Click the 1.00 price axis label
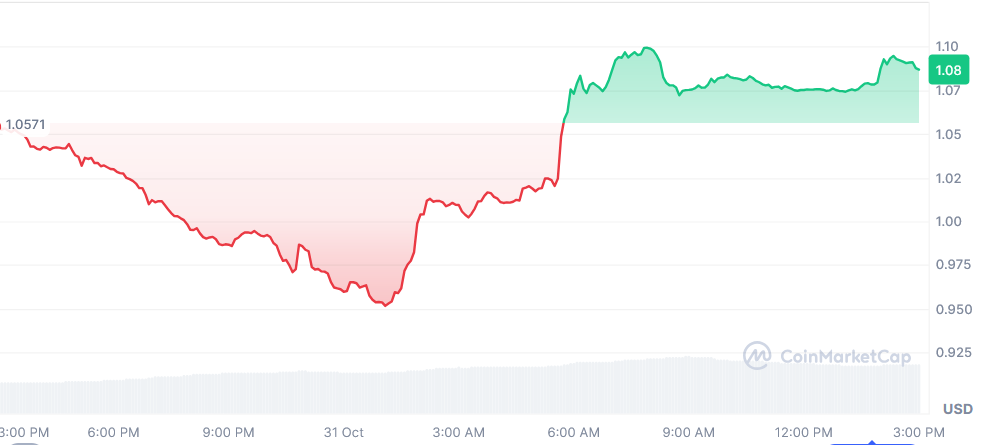 (948, 222)
